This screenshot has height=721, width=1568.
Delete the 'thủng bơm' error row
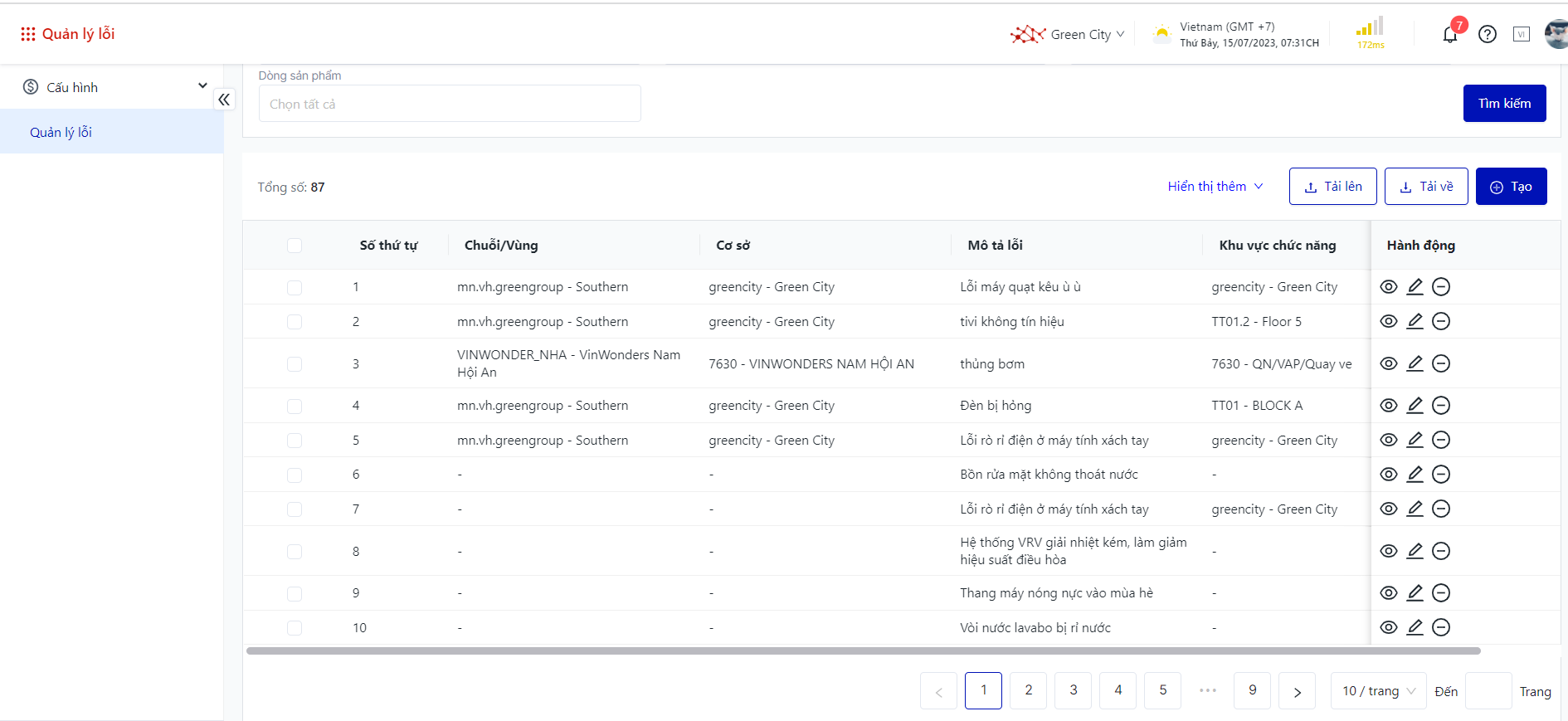[x=1441, y=363]
